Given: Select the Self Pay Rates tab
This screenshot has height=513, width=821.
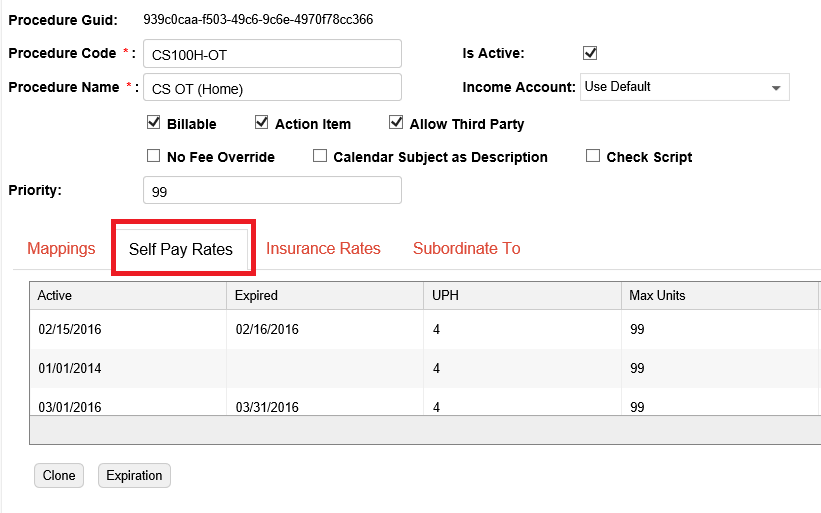Looking at the screenshot, I should [x=181, y=249].
